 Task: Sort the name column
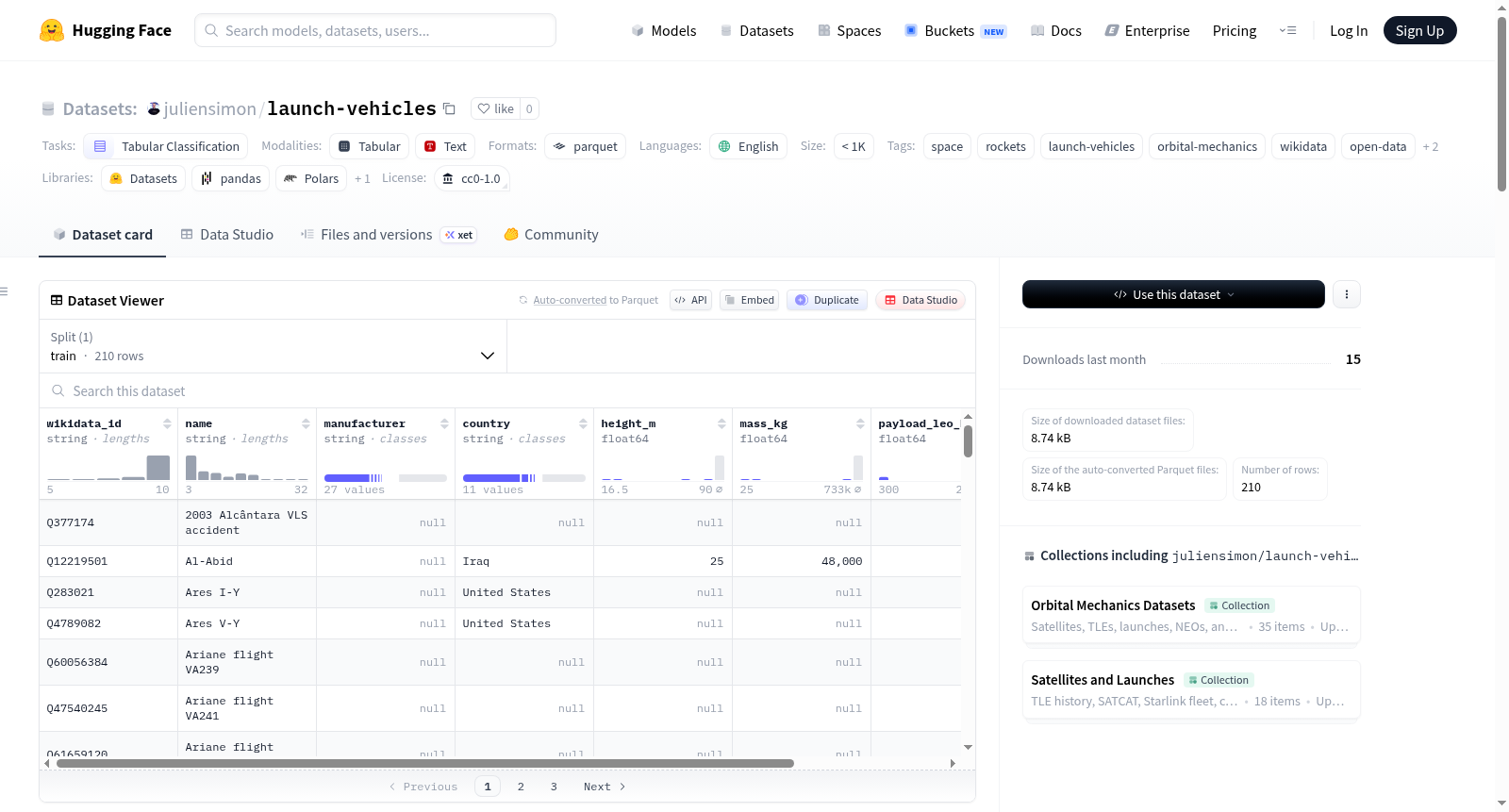(x=306, y=423)
